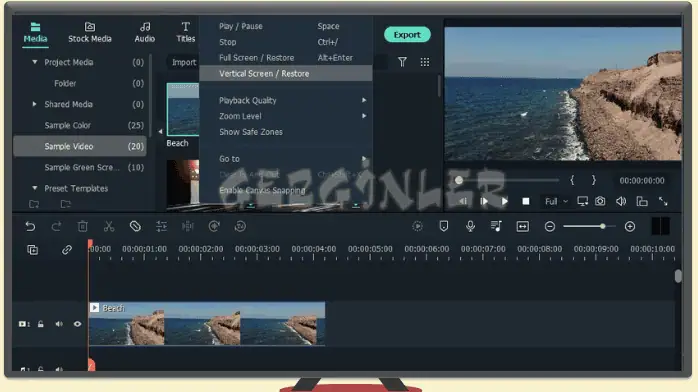Open preview volume speaker icon
698x392 pixels.
[x=621, y=201]
